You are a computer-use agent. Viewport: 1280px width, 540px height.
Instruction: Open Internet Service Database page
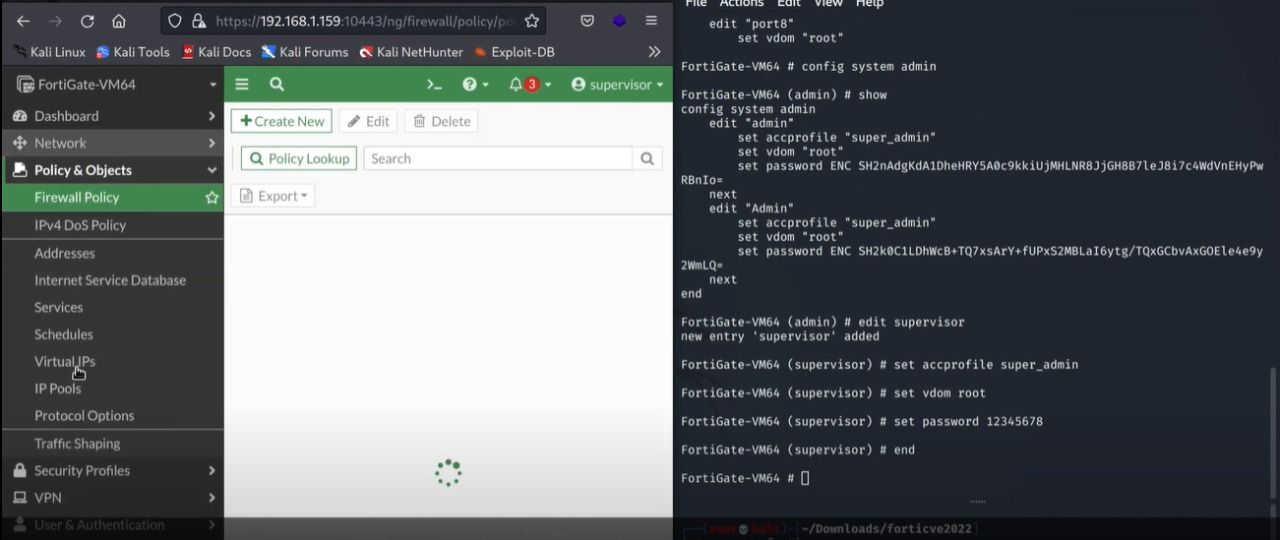pyautogui.click(x=112, y=280)
